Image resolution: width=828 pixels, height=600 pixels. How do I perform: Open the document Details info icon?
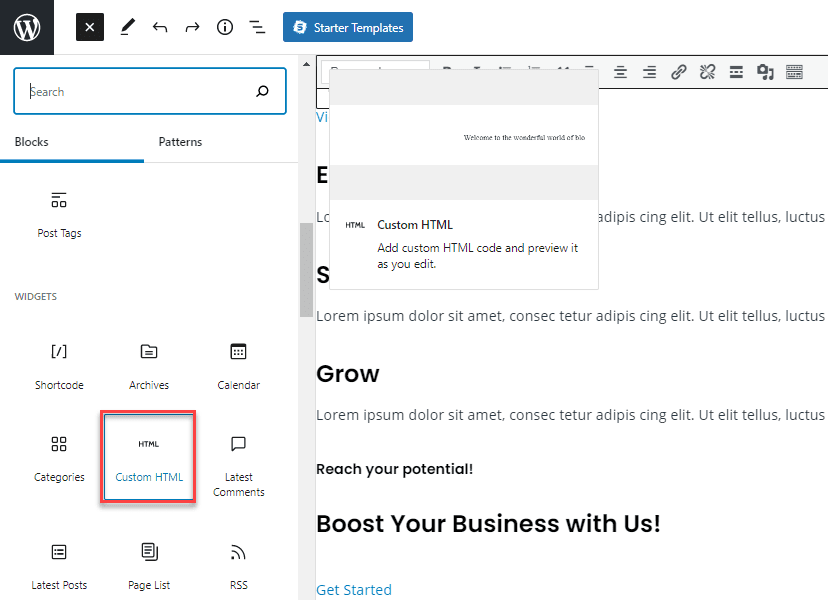pos(225,27)
